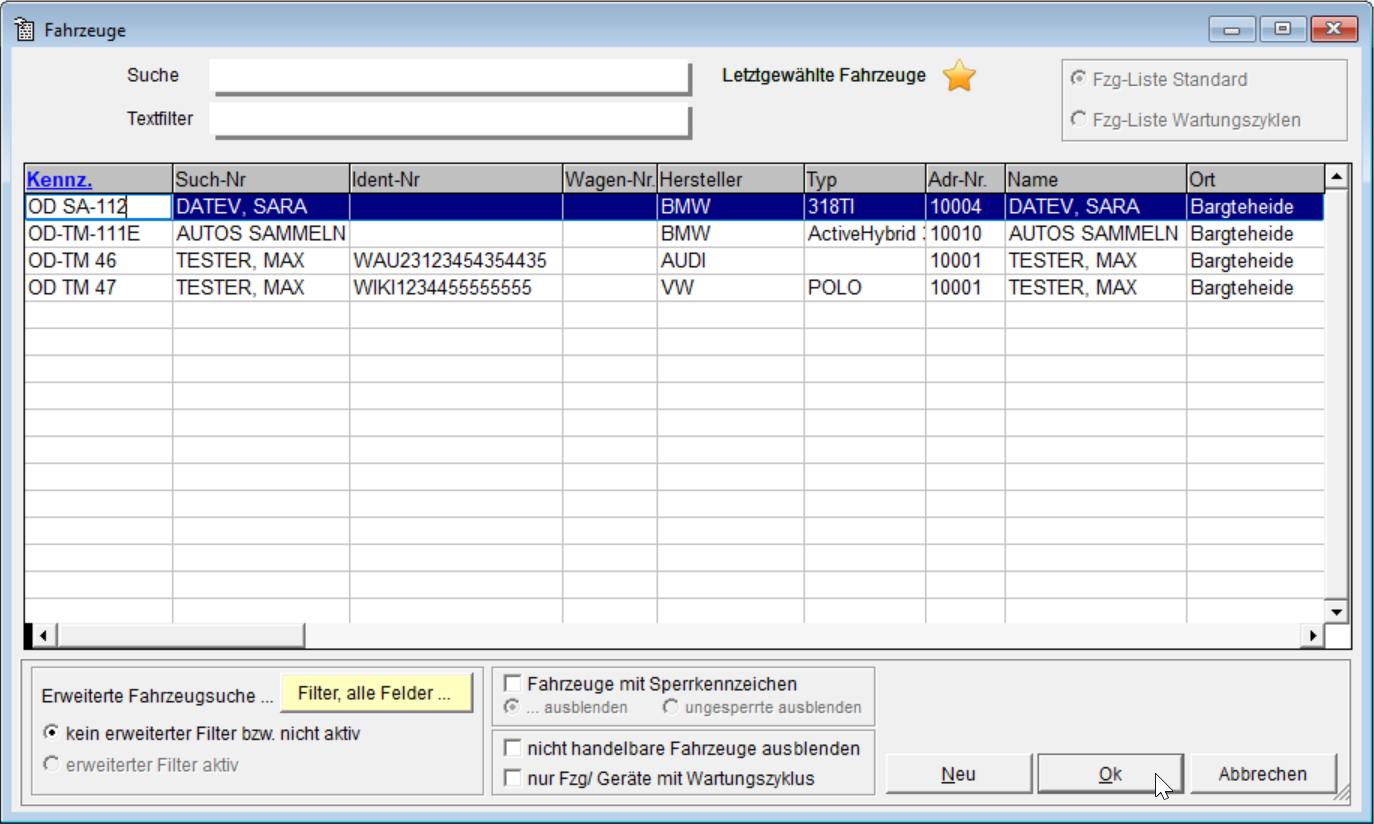
Task: Click Ident-Nr WAU23123454354435
Action: click(x=456, y=261)
